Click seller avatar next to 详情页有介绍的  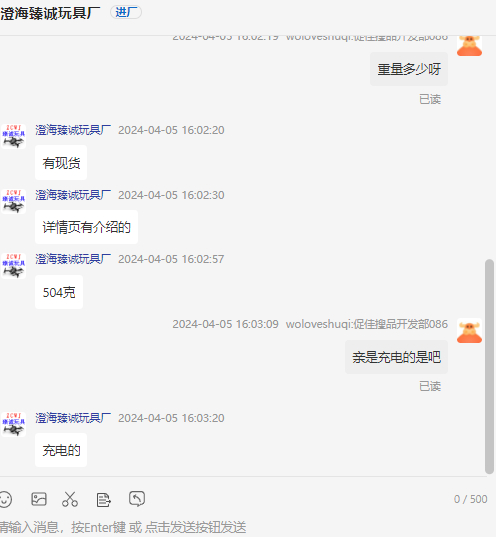pos(13,201)
